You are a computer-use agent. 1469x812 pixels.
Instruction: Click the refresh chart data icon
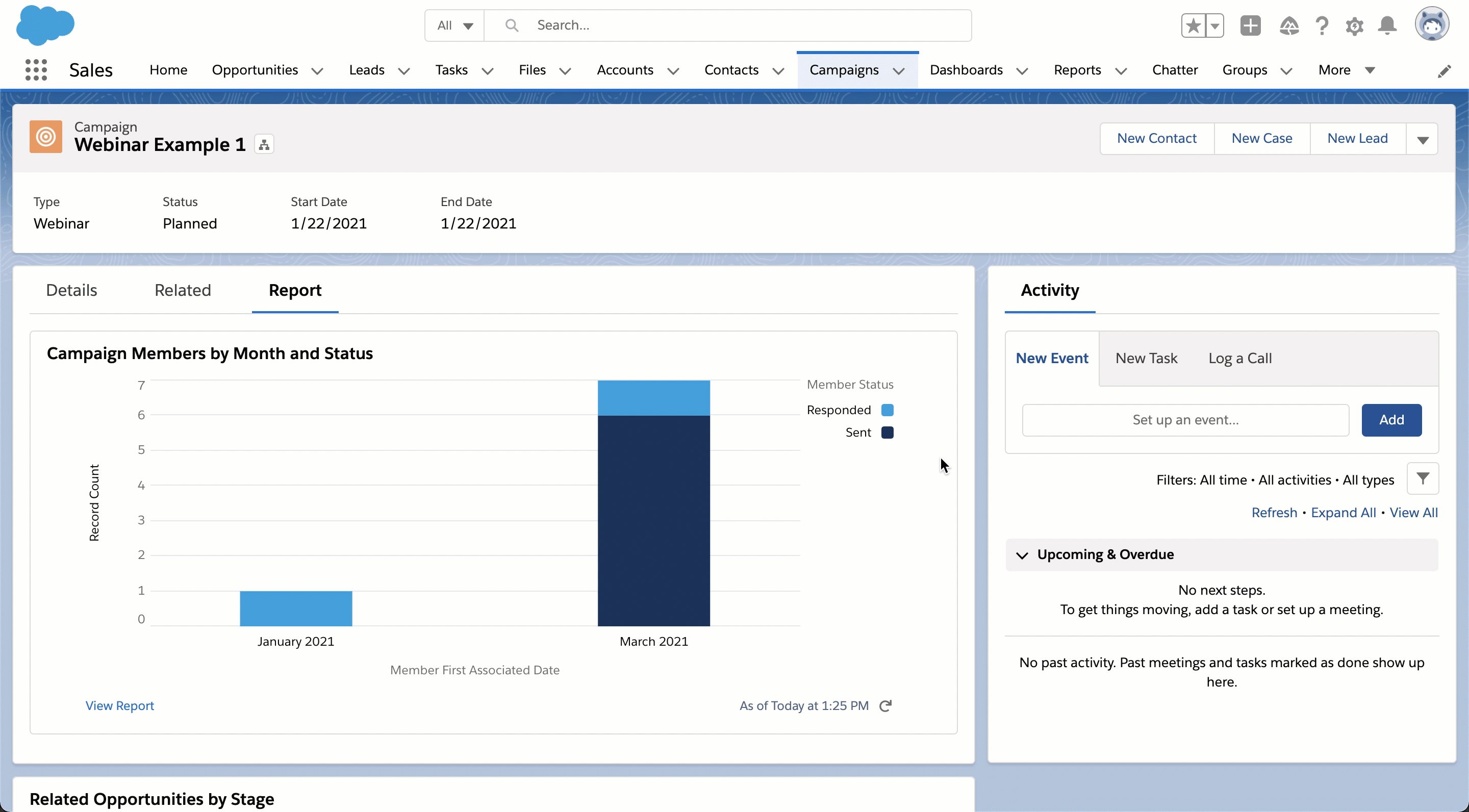click(x=886, y=705)
